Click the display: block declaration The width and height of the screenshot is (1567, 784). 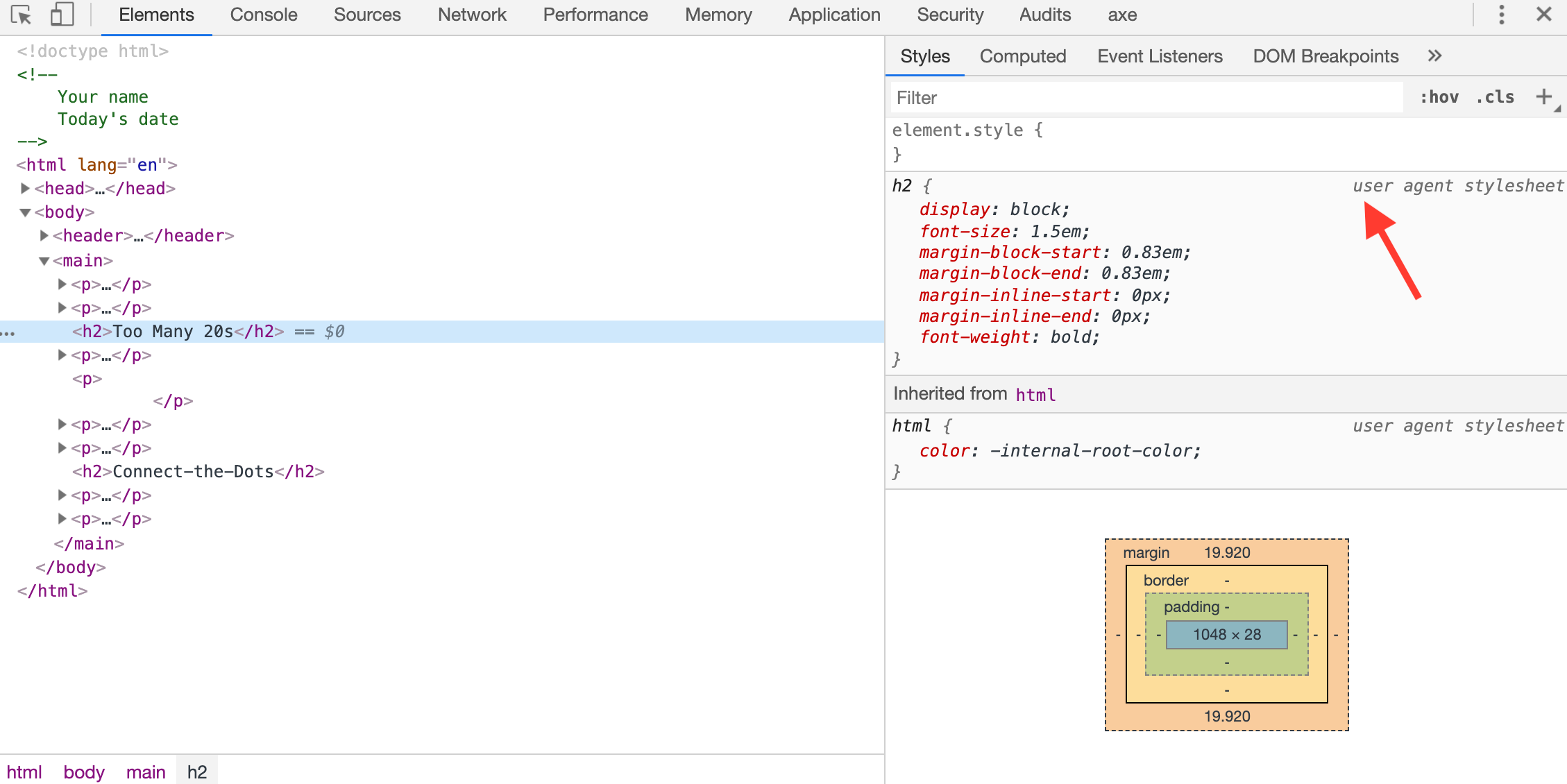pos(994,210)
